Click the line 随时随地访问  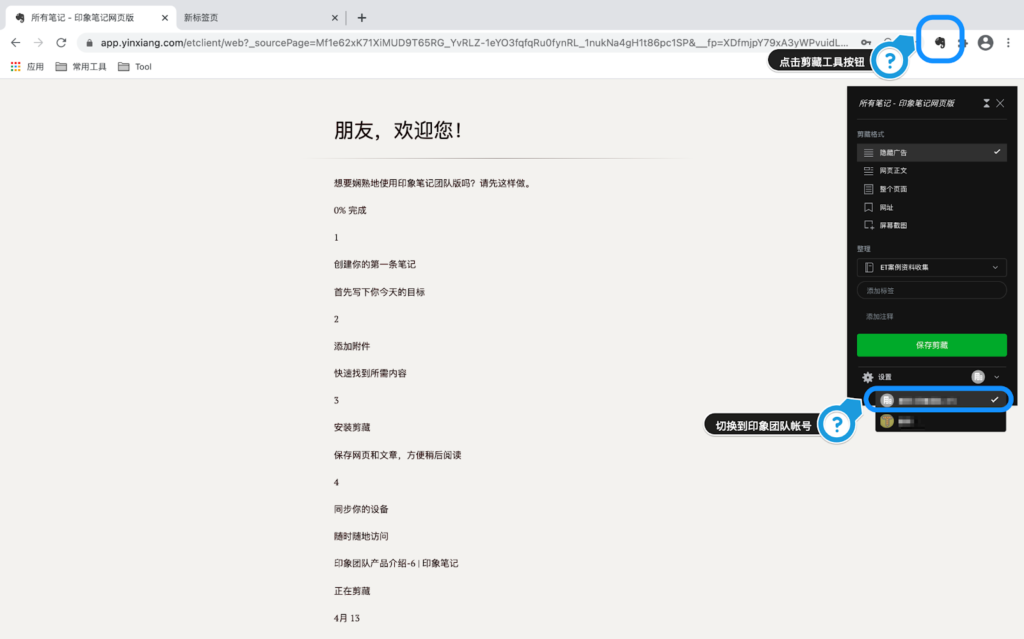coord(361,536)
